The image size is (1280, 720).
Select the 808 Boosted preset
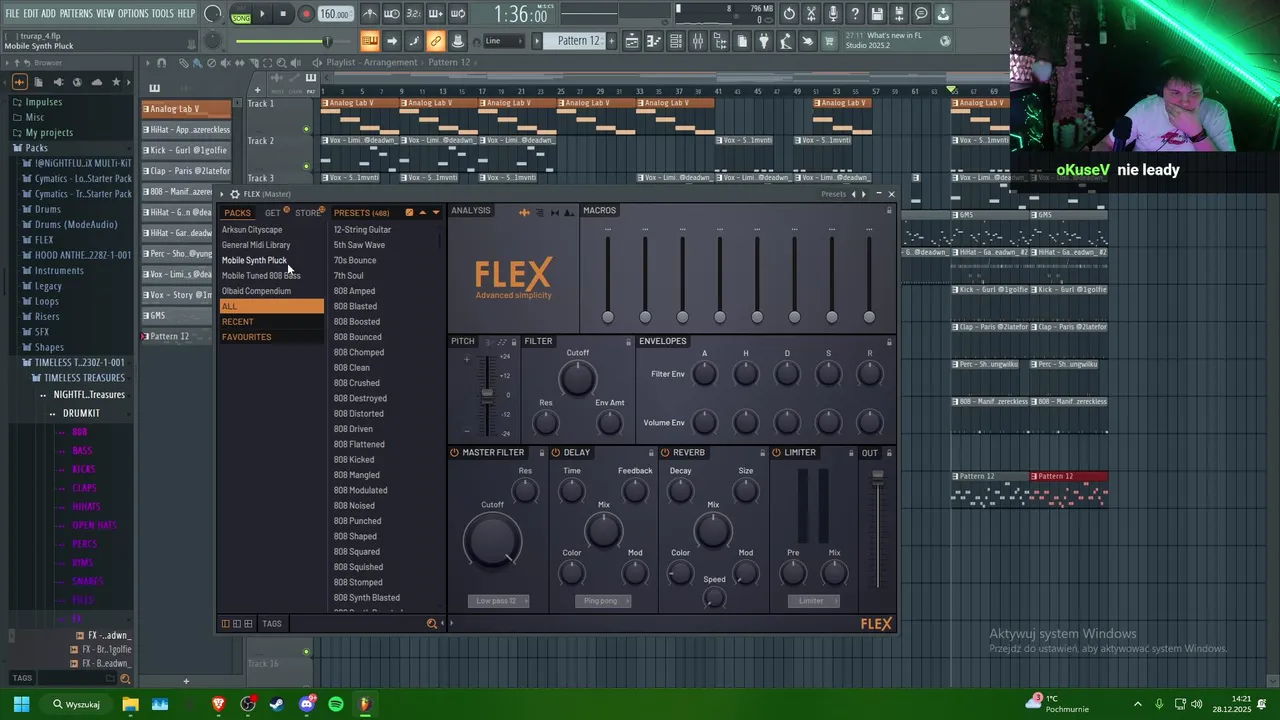click(357, 322)
